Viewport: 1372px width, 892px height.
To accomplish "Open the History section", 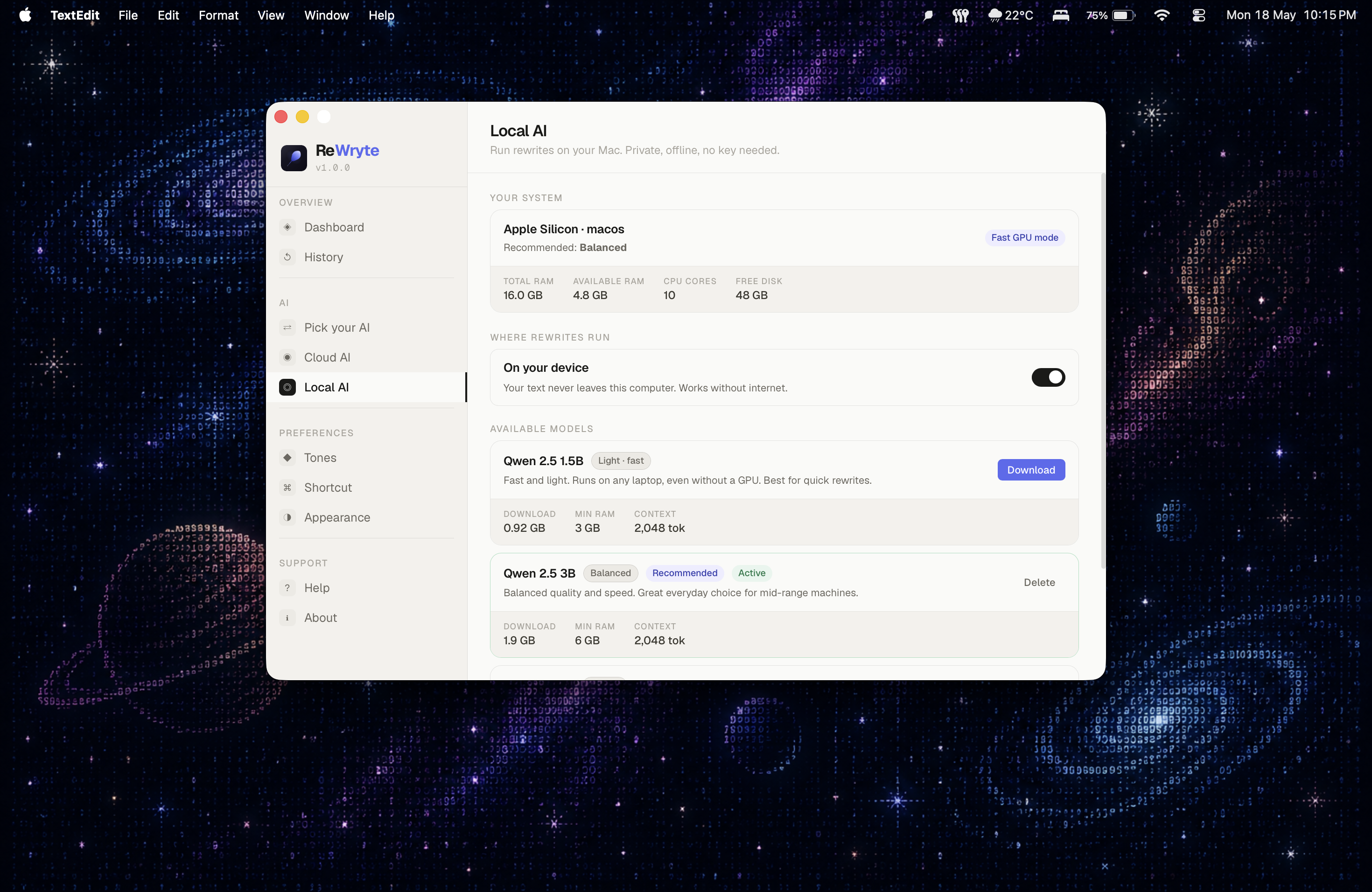I will point(367,257).
